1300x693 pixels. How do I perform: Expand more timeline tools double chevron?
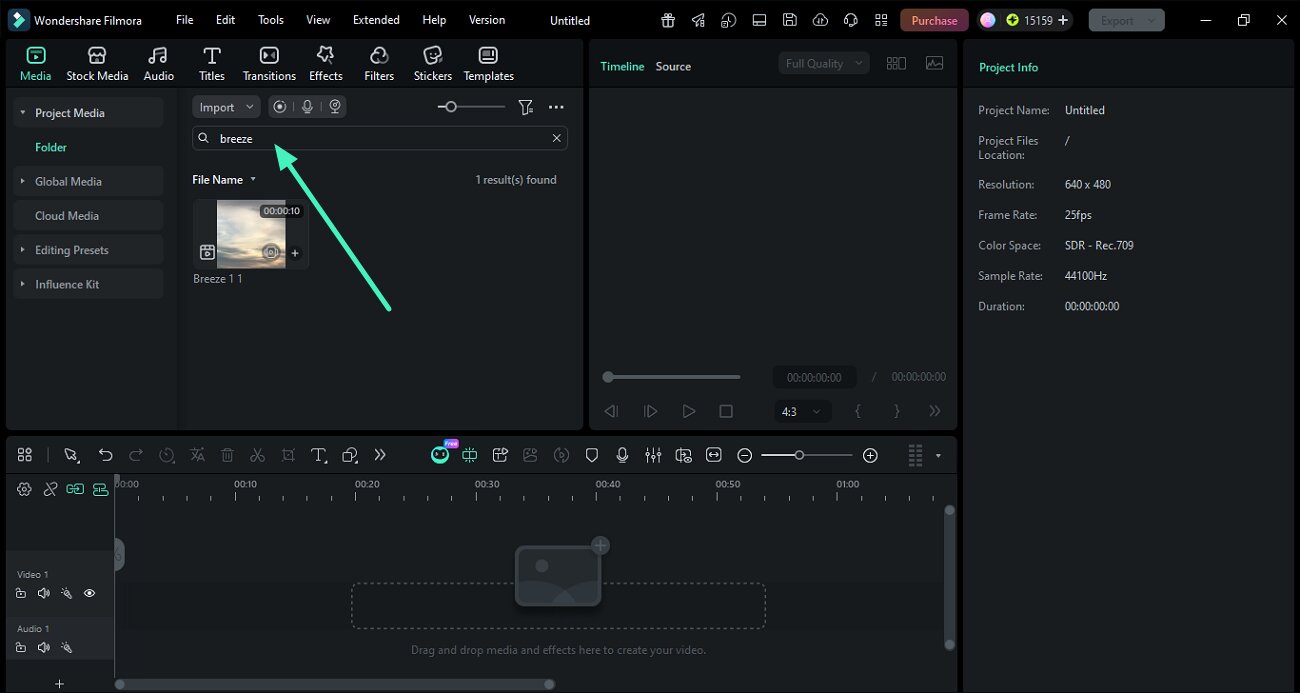(x=380, y=455)
